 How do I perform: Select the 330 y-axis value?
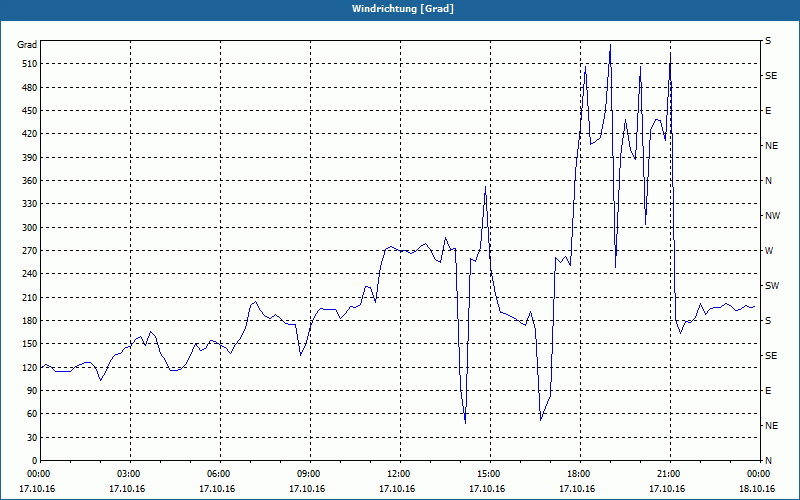point(30,204)
